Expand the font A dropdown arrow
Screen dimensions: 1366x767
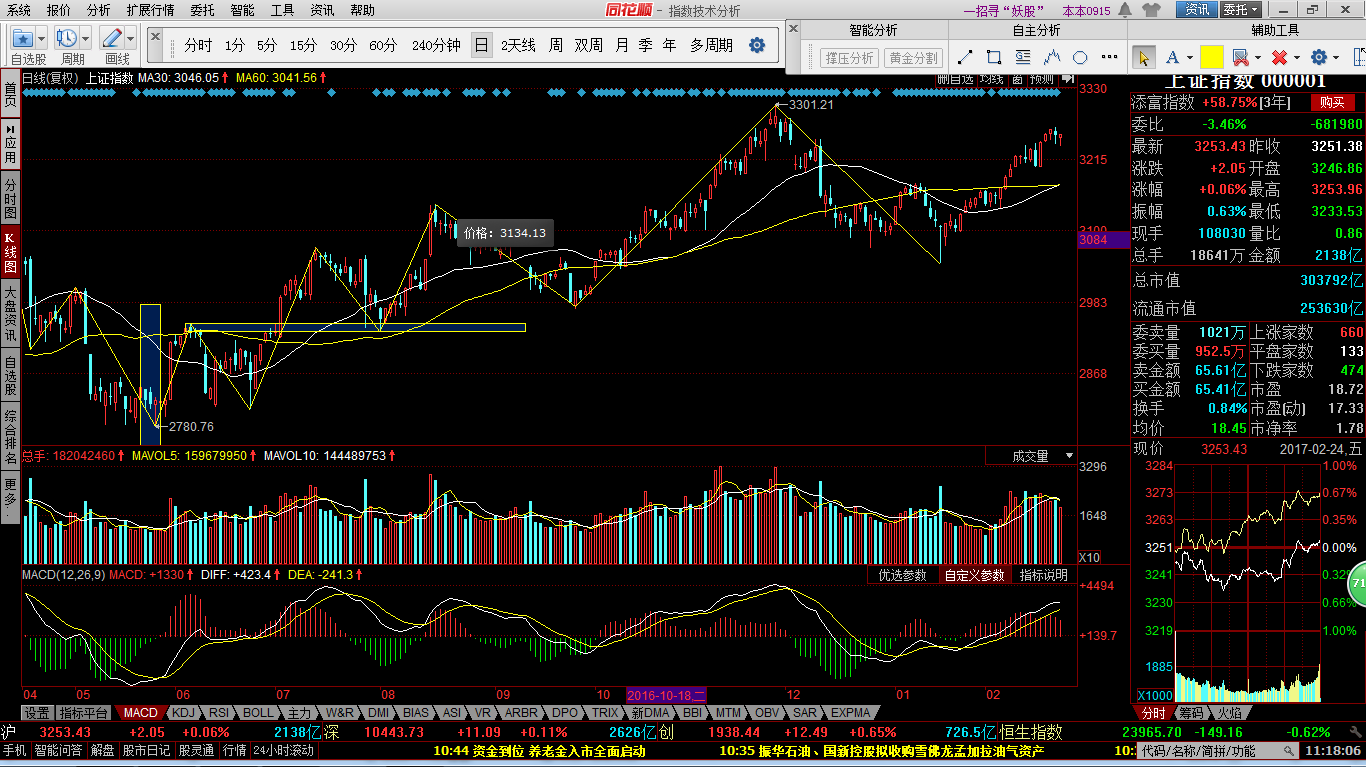pyautogui.click(x=1189, y=58)
